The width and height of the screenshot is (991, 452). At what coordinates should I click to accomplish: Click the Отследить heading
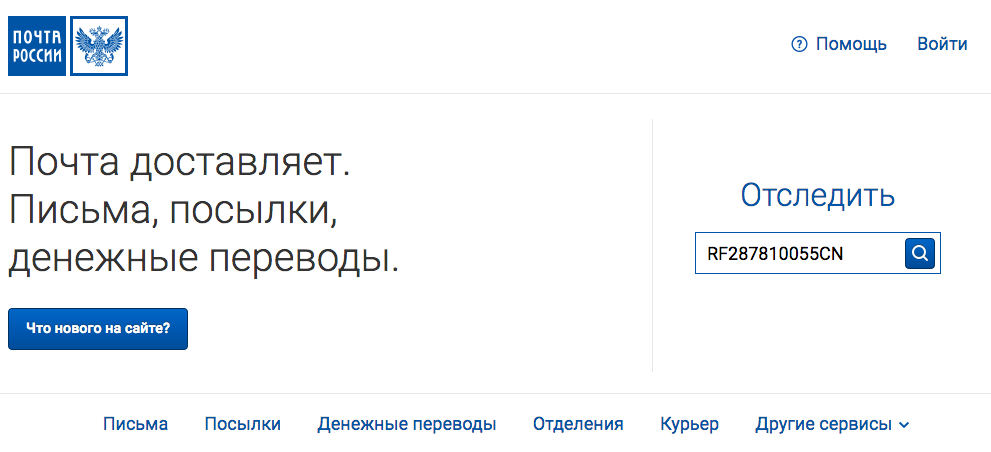point(818,195)
